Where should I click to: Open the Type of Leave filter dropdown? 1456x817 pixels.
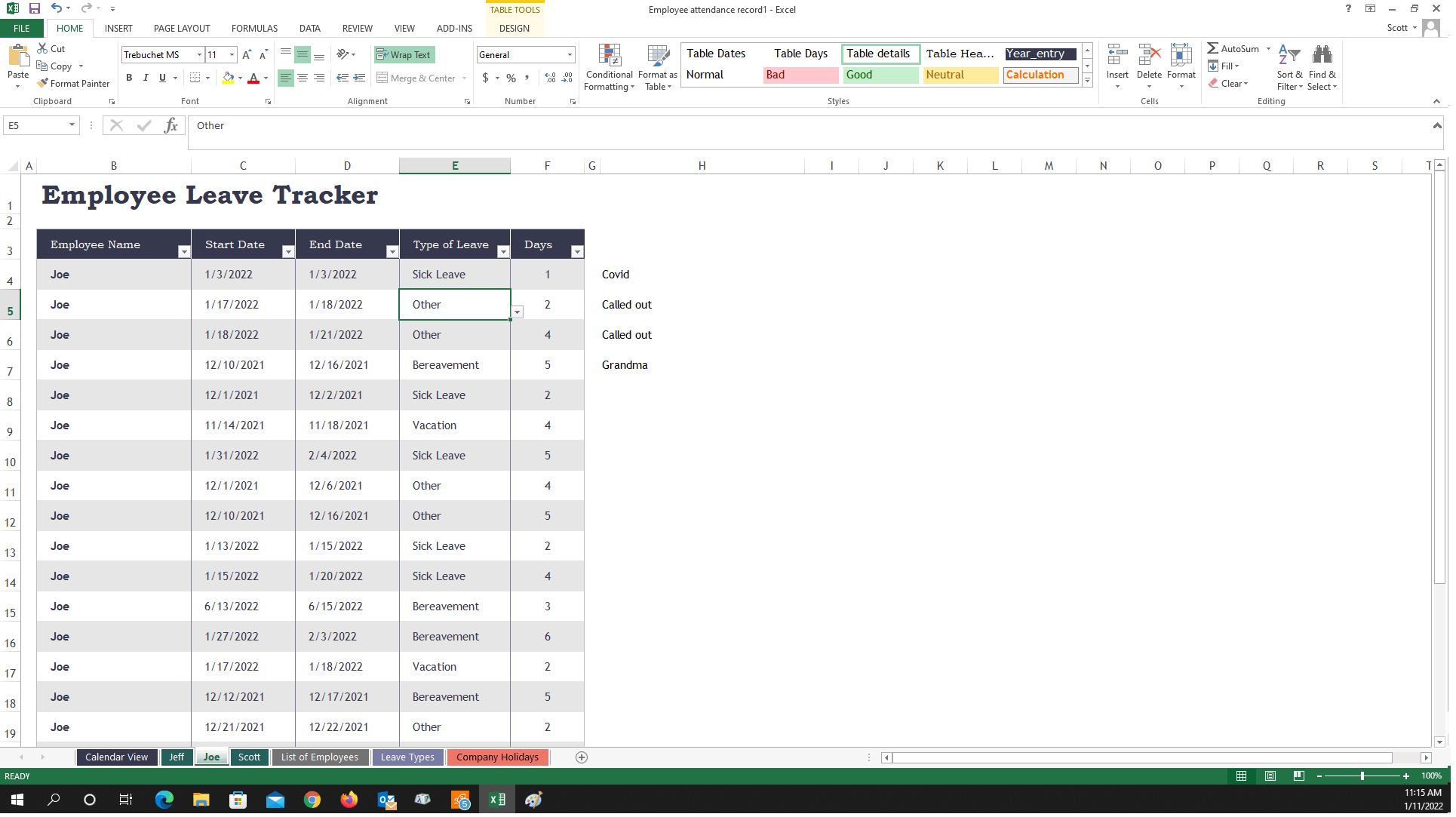point(502,252)
